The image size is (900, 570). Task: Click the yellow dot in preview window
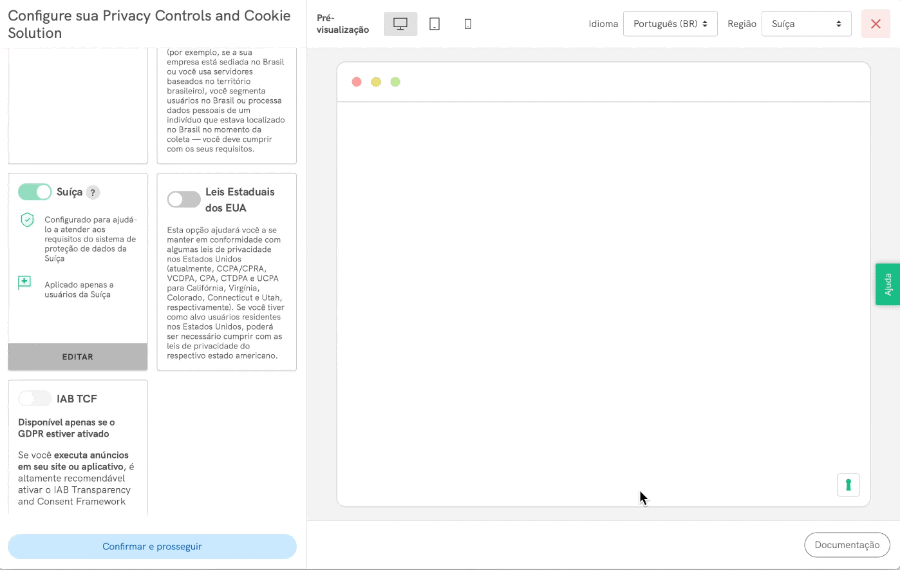pyautogui.click(x=376, y=82)
